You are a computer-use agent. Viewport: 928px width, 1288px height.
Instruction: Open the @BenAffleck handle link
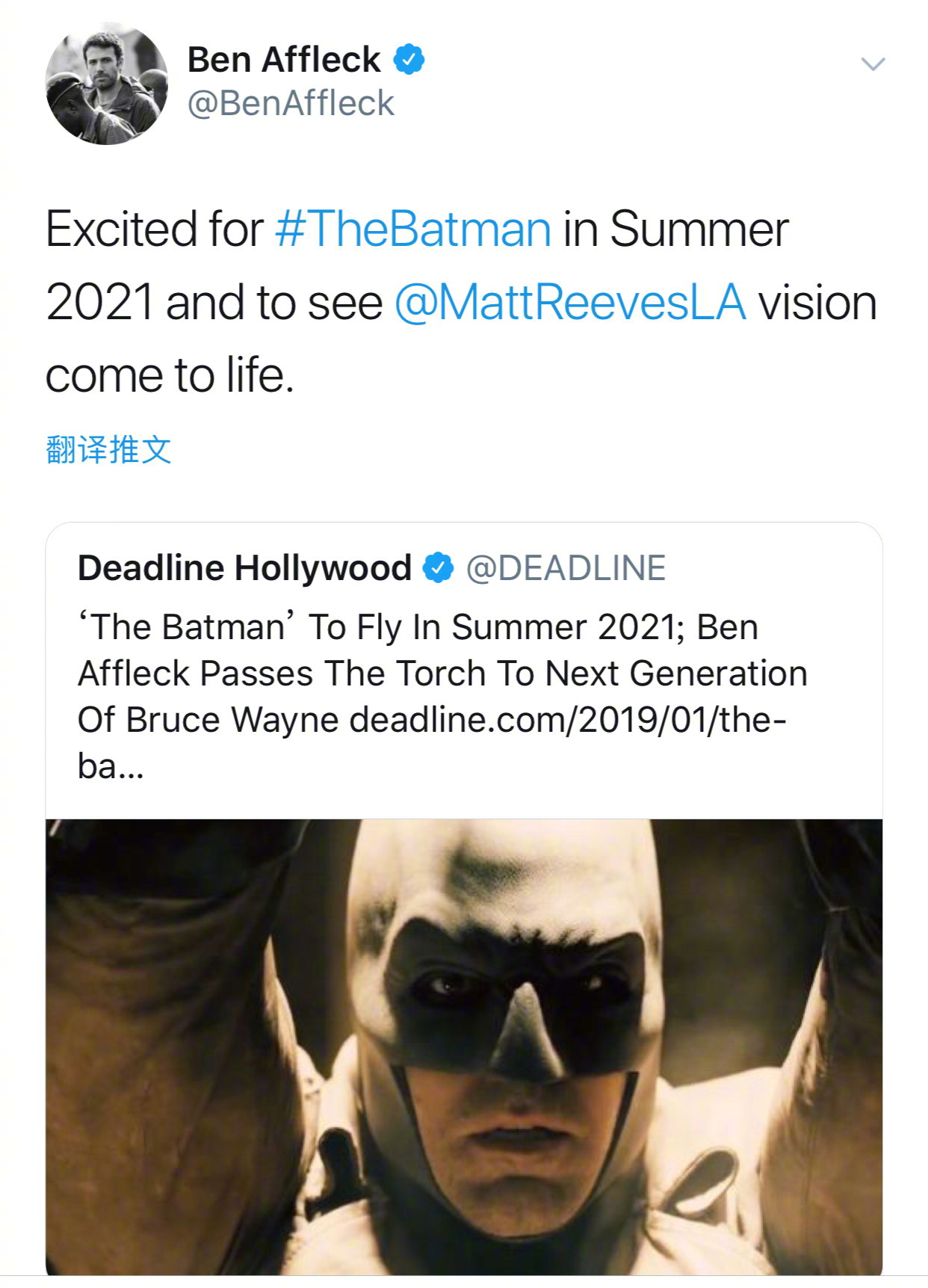[290, 103]
